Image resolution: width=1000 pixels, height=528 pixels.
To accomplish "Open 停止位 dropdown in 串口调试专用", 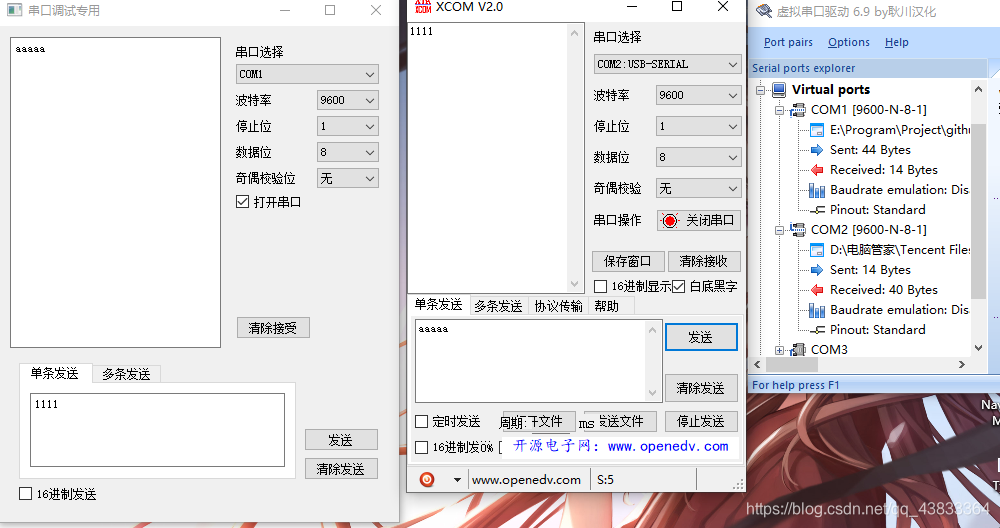I will [348, 126].
